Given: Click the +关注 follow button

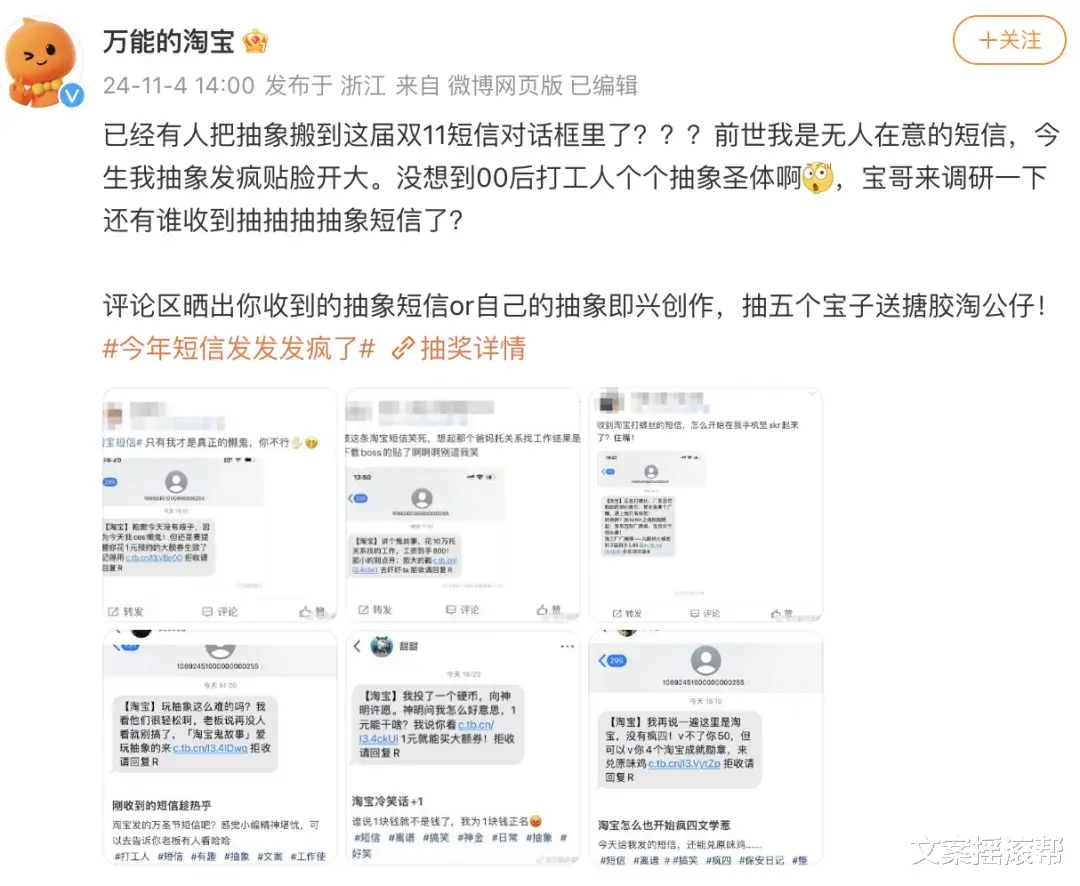Looking at the screenshot, I should 1009,41.
